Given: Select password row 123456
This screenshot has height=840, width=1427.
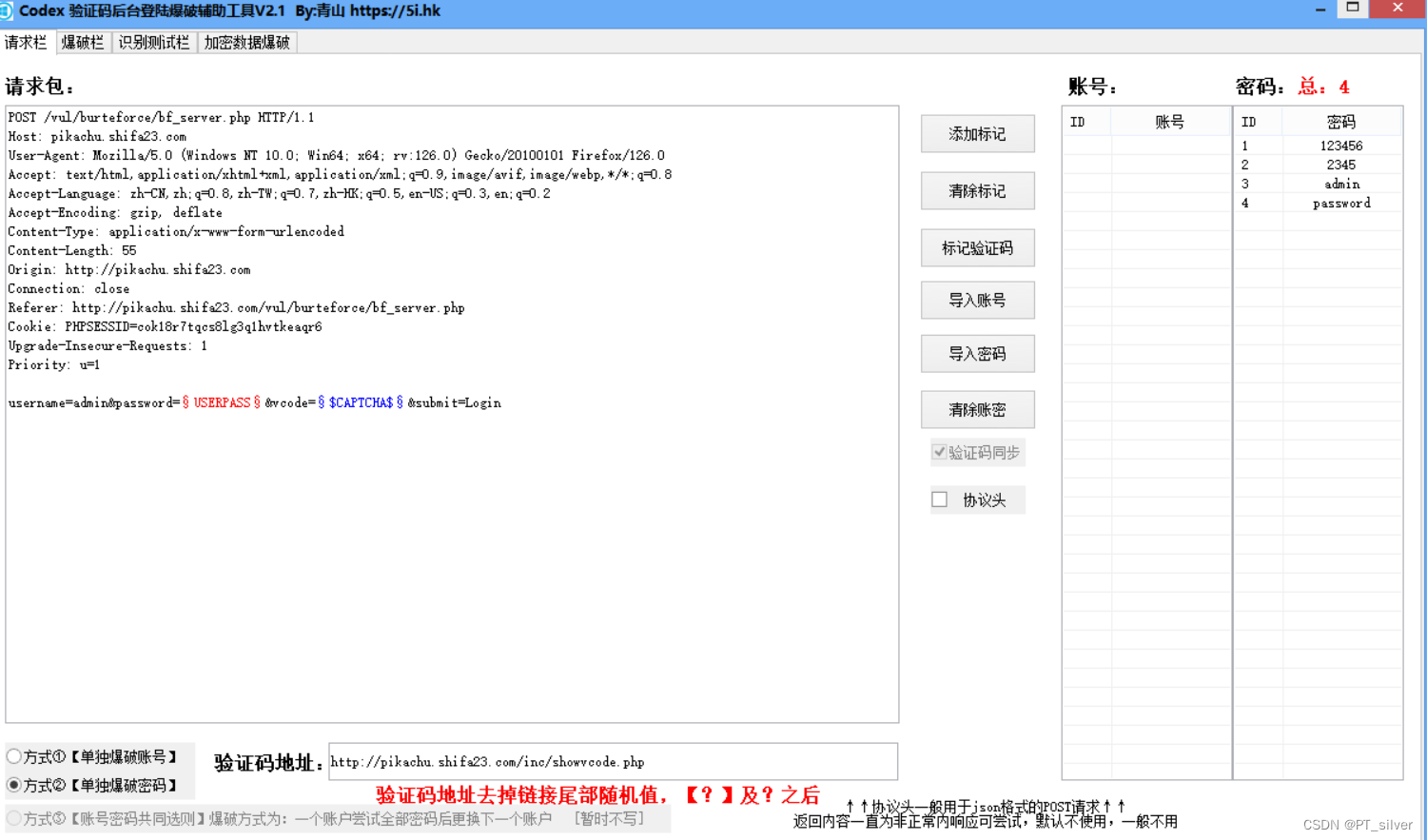Looking at the screenshot, I should click(1318, 146).
